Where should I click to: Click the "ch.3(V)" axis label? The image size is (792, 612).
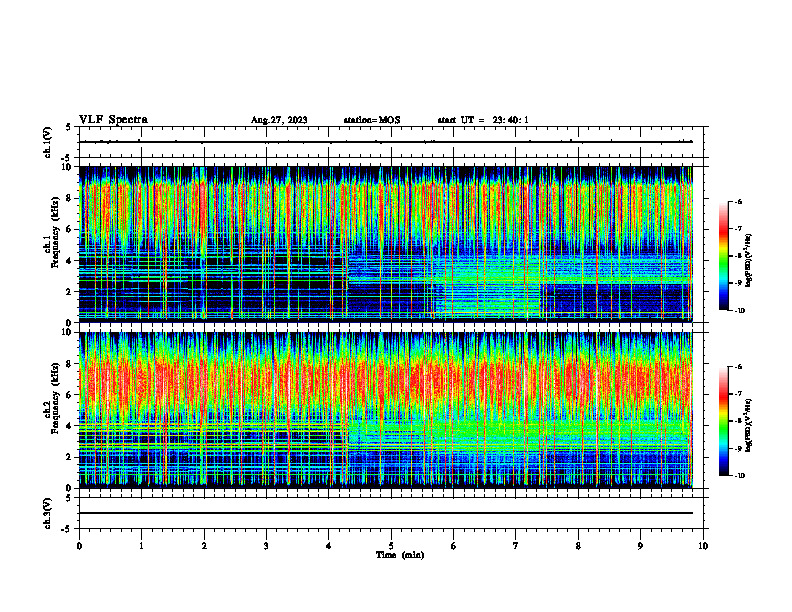[x=48, y=513]
